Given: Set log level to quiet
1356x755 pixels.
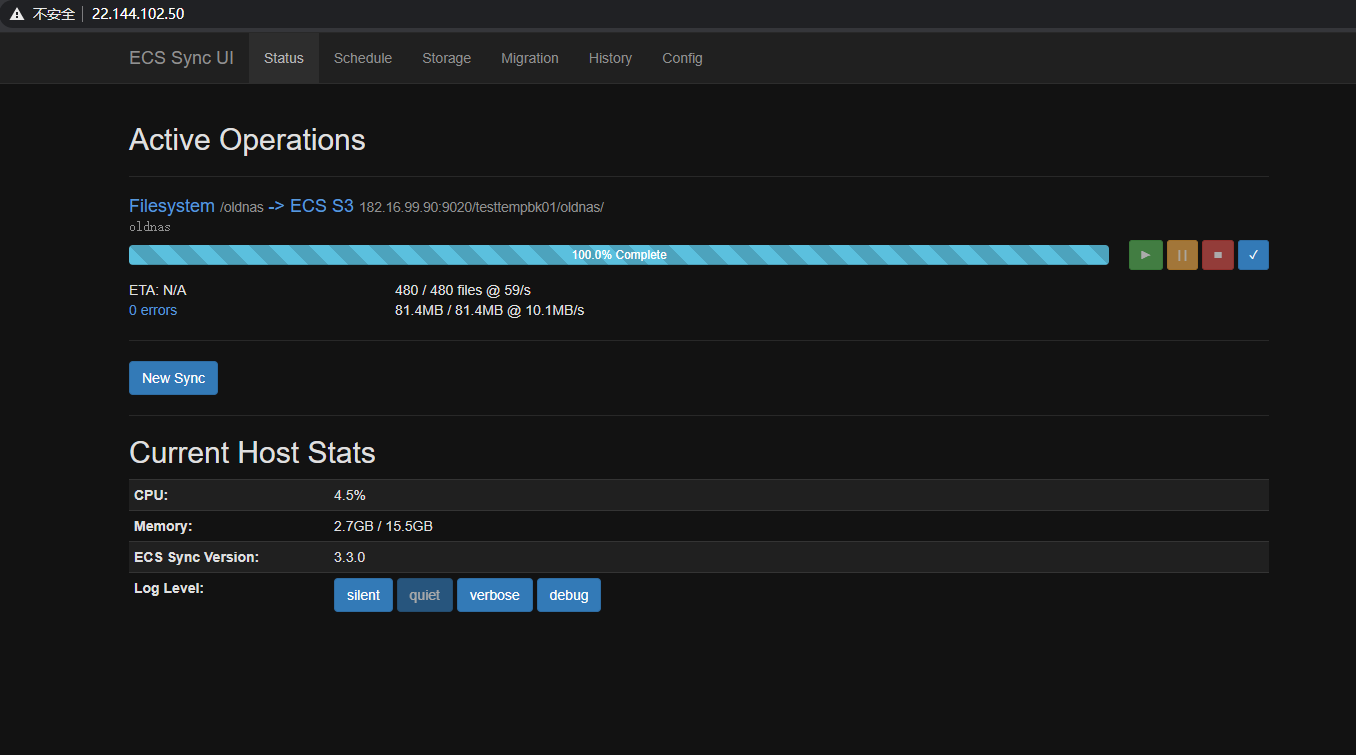Looking at the screenshot, I should tap(425, 595).
